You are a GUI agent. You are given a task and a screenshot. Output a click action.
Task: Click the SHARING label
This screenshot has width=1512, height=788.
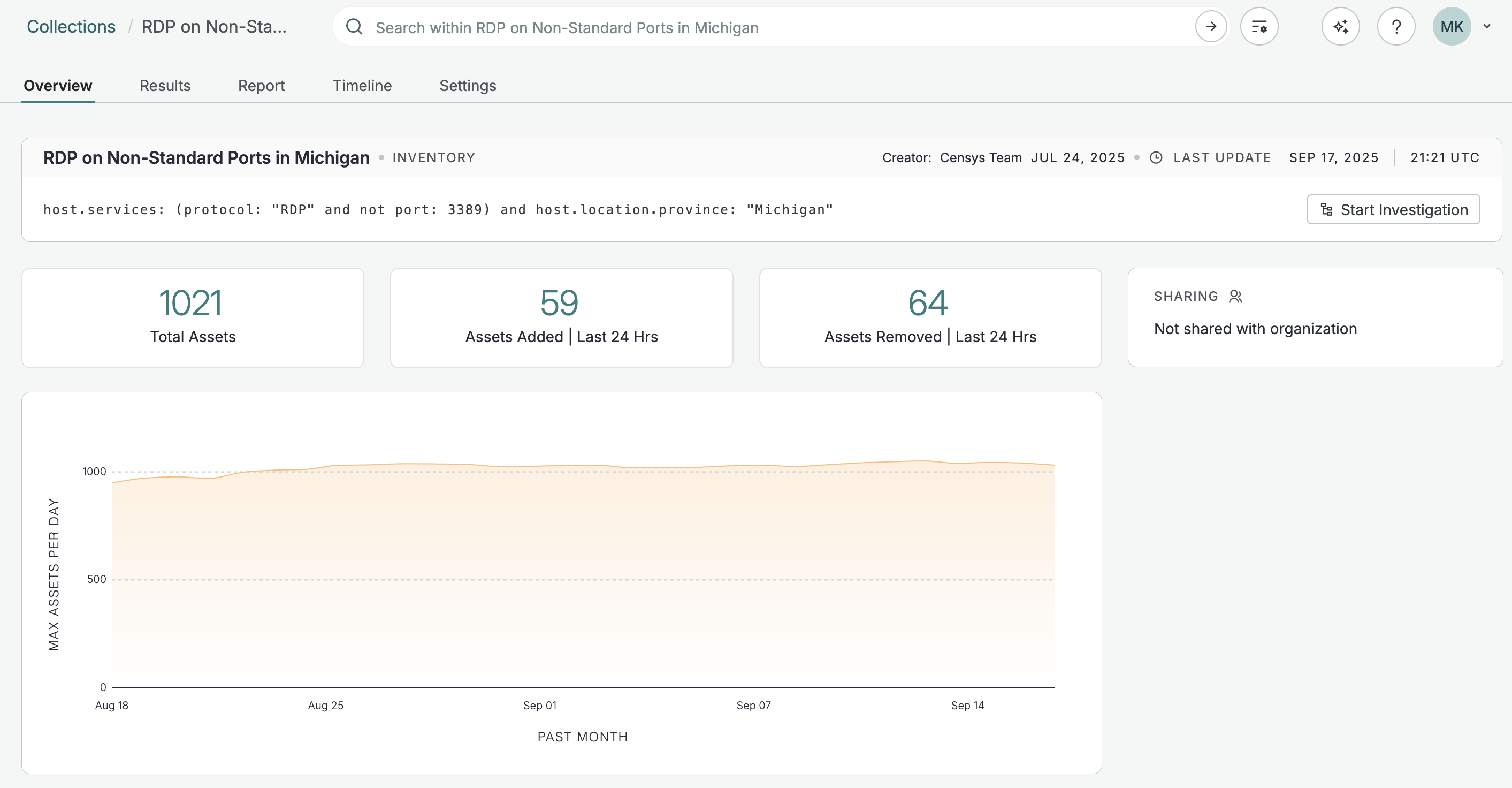[x=1186, y=297]
